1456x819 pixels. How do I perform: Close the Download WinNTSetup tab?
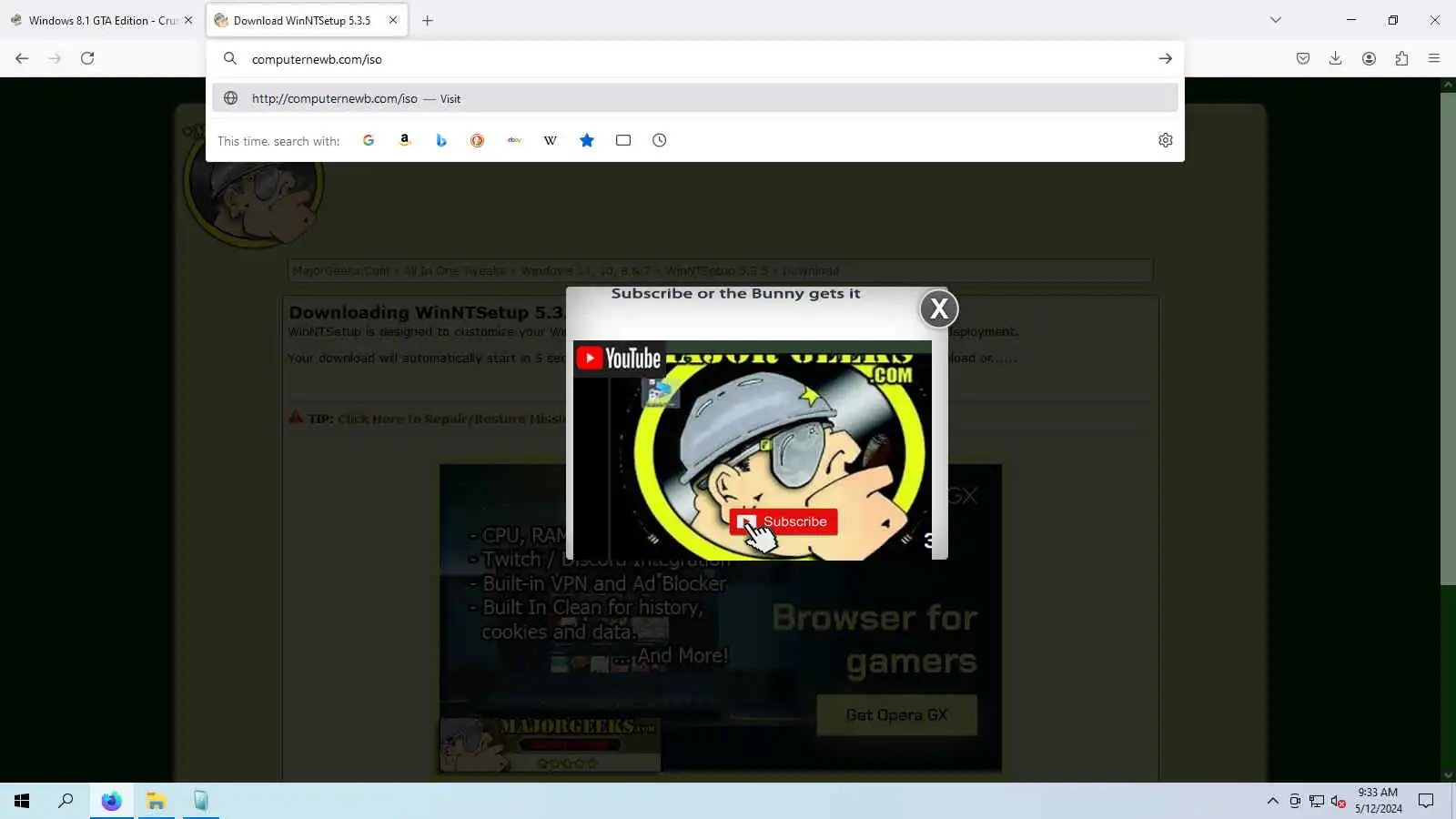tap(393, 20)
